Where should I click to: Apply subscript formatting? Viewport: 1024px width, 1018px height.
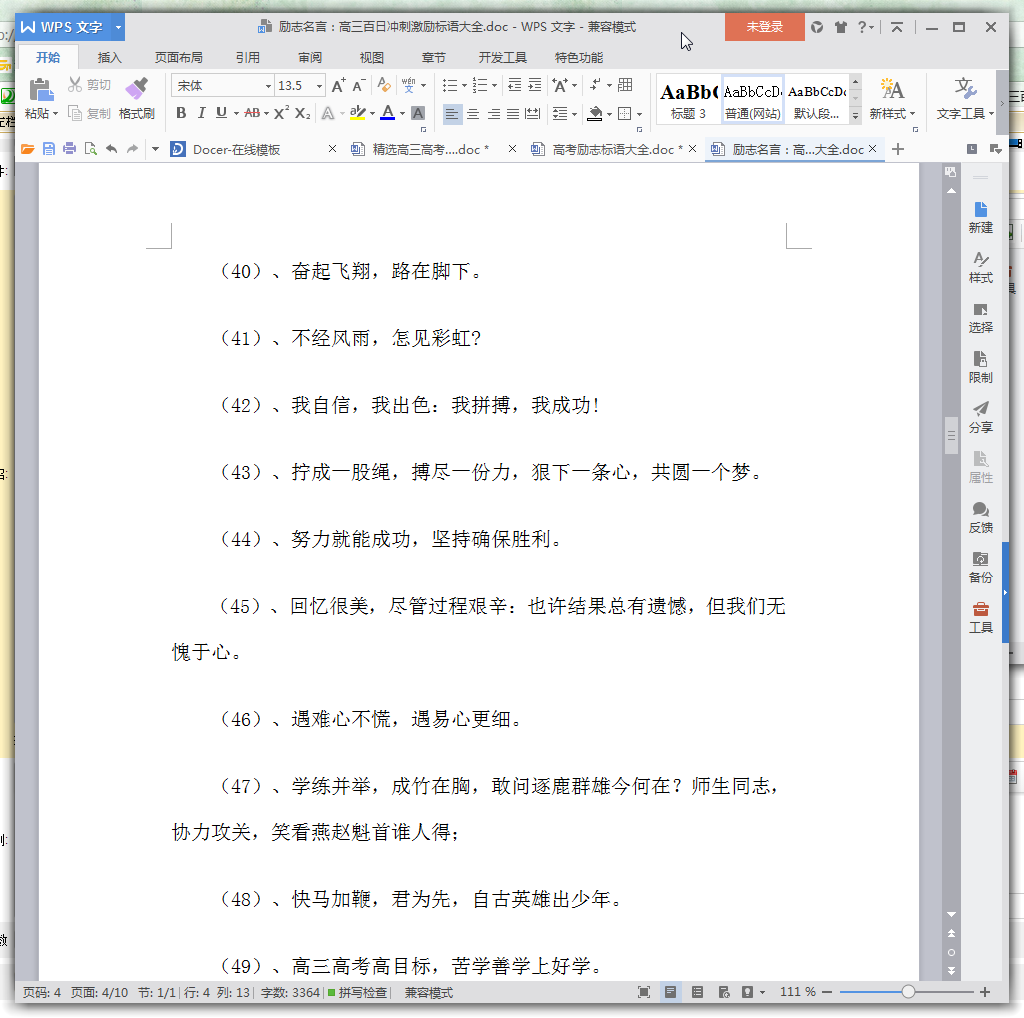302,113
